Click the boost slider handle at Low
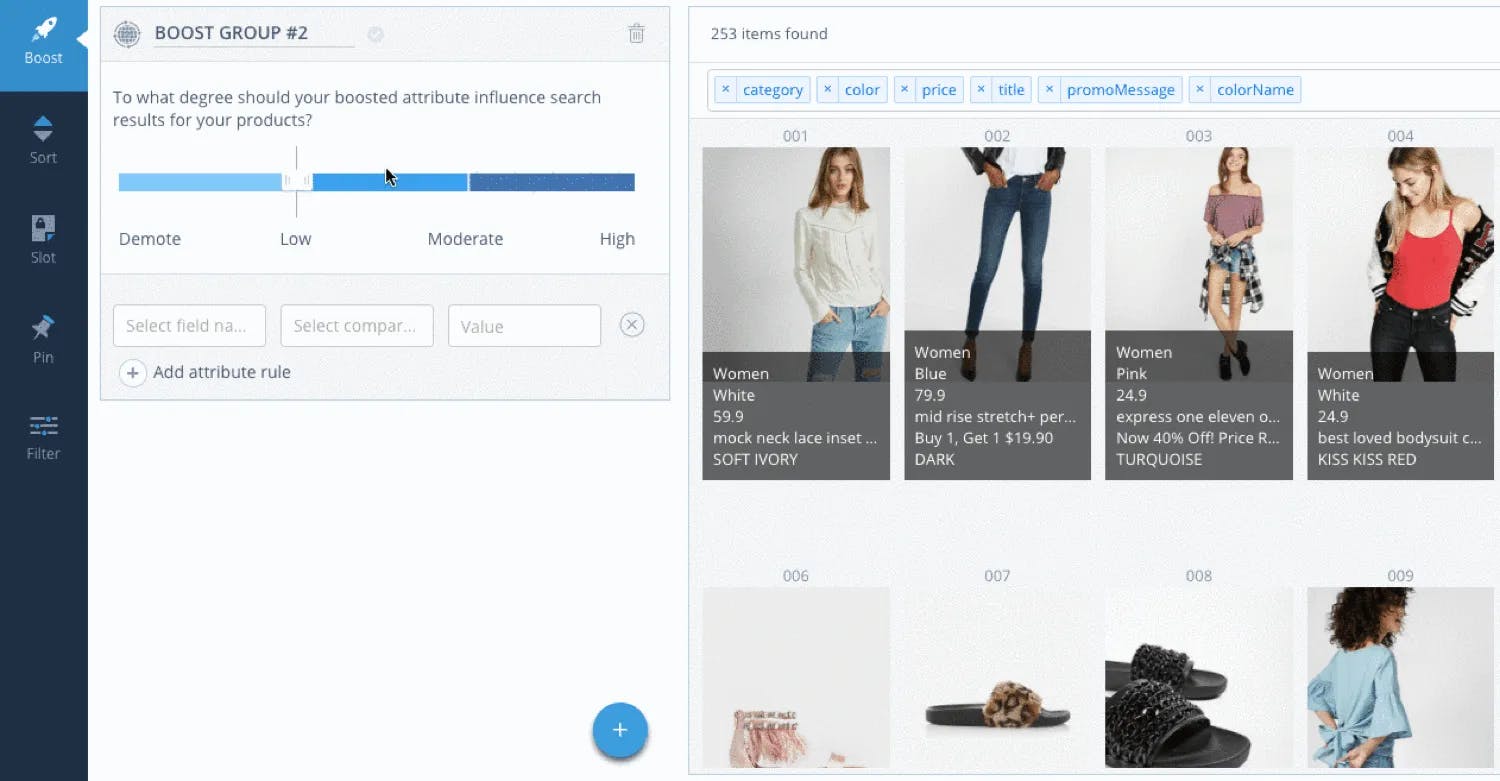 [297, 181]
